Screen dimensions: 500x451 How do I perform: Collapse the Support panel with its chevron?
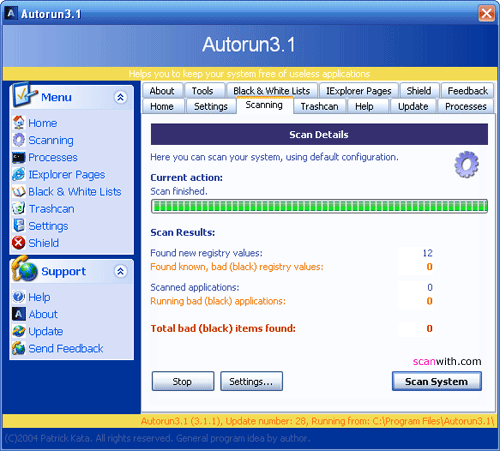pos(120,271)
